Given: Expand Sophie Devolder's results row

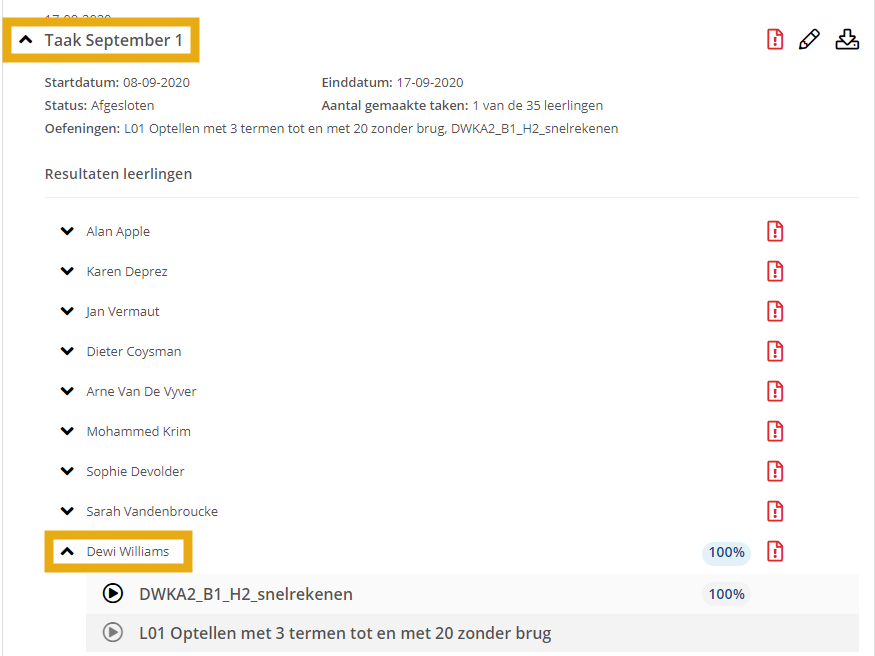Looking at the screenshot, I should (67, 471).
